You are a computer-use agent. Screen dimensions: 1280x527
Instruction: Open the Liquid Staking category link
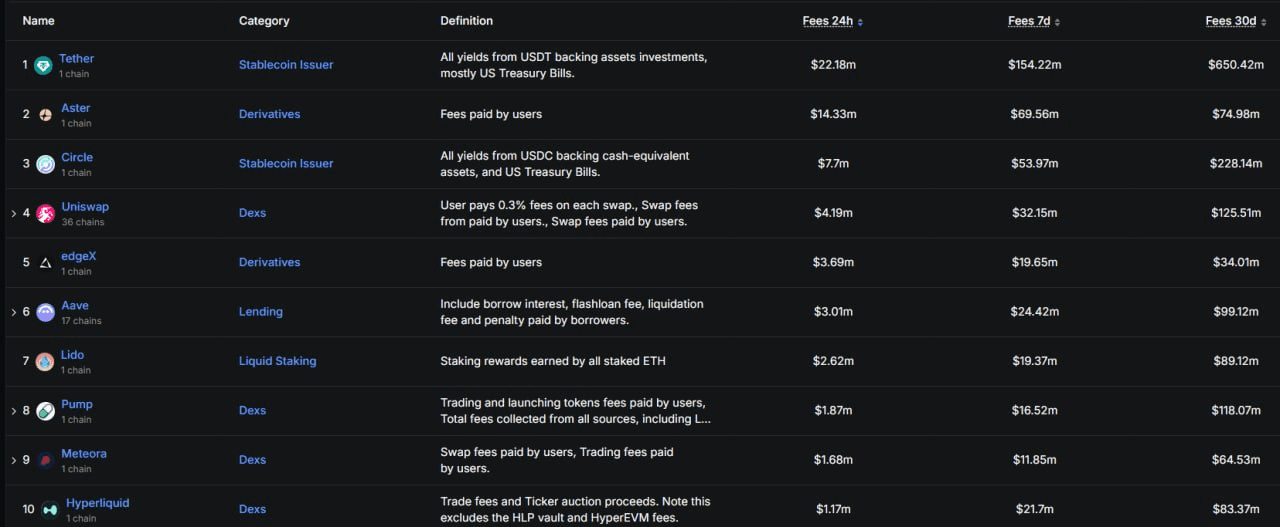277,361
